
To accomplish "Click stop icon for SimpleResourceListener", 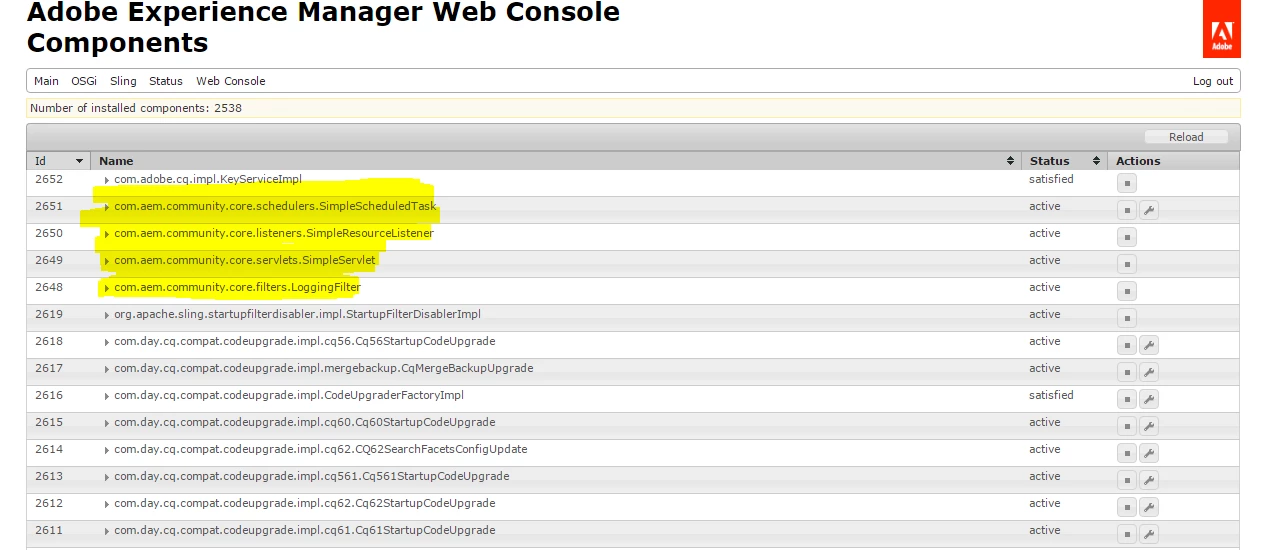I will (1127, 237).
